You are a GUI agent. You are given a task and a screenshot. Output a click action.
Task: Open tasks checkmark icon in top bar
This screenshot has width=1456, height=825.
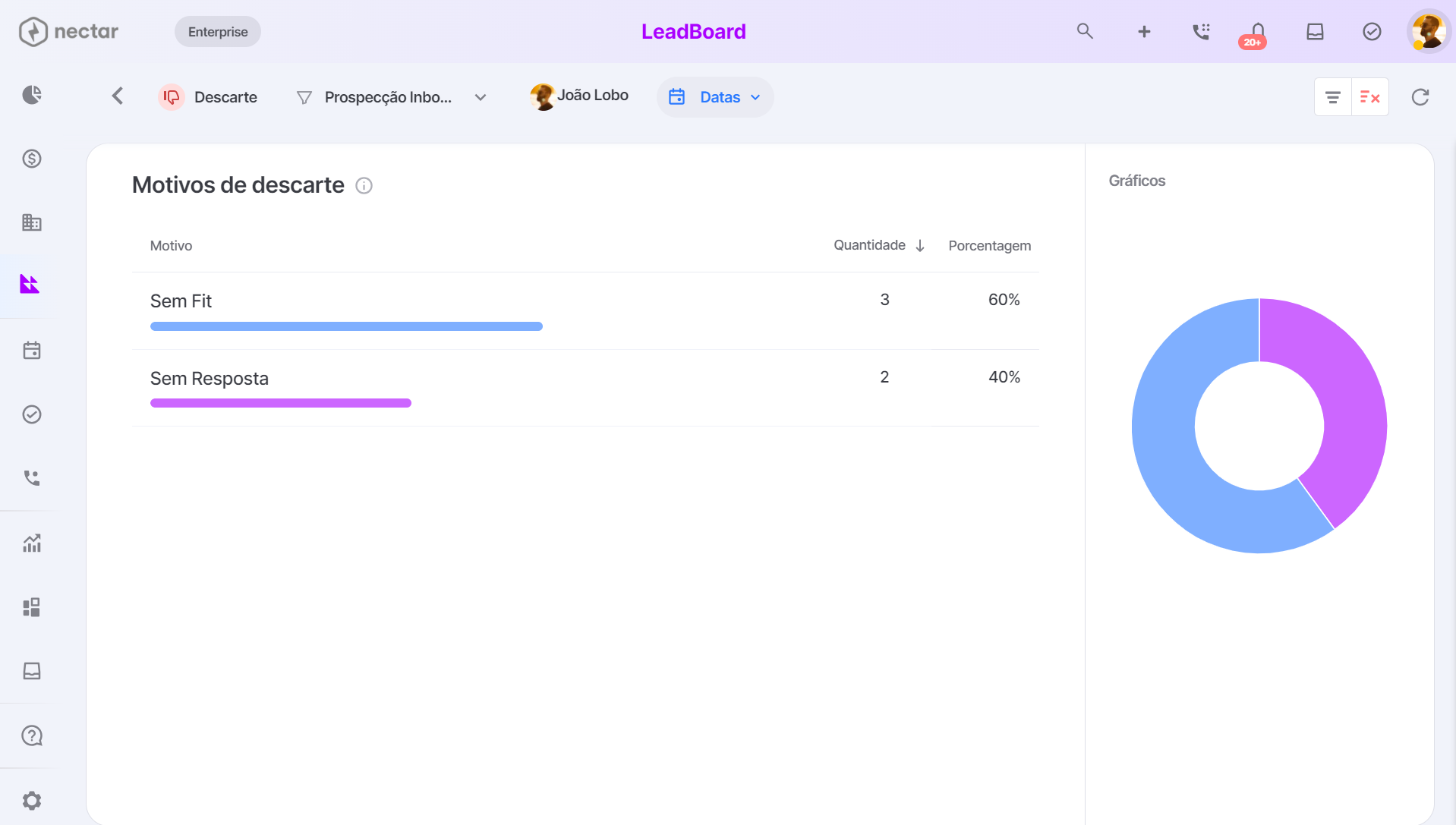(x=1372, y=31)
